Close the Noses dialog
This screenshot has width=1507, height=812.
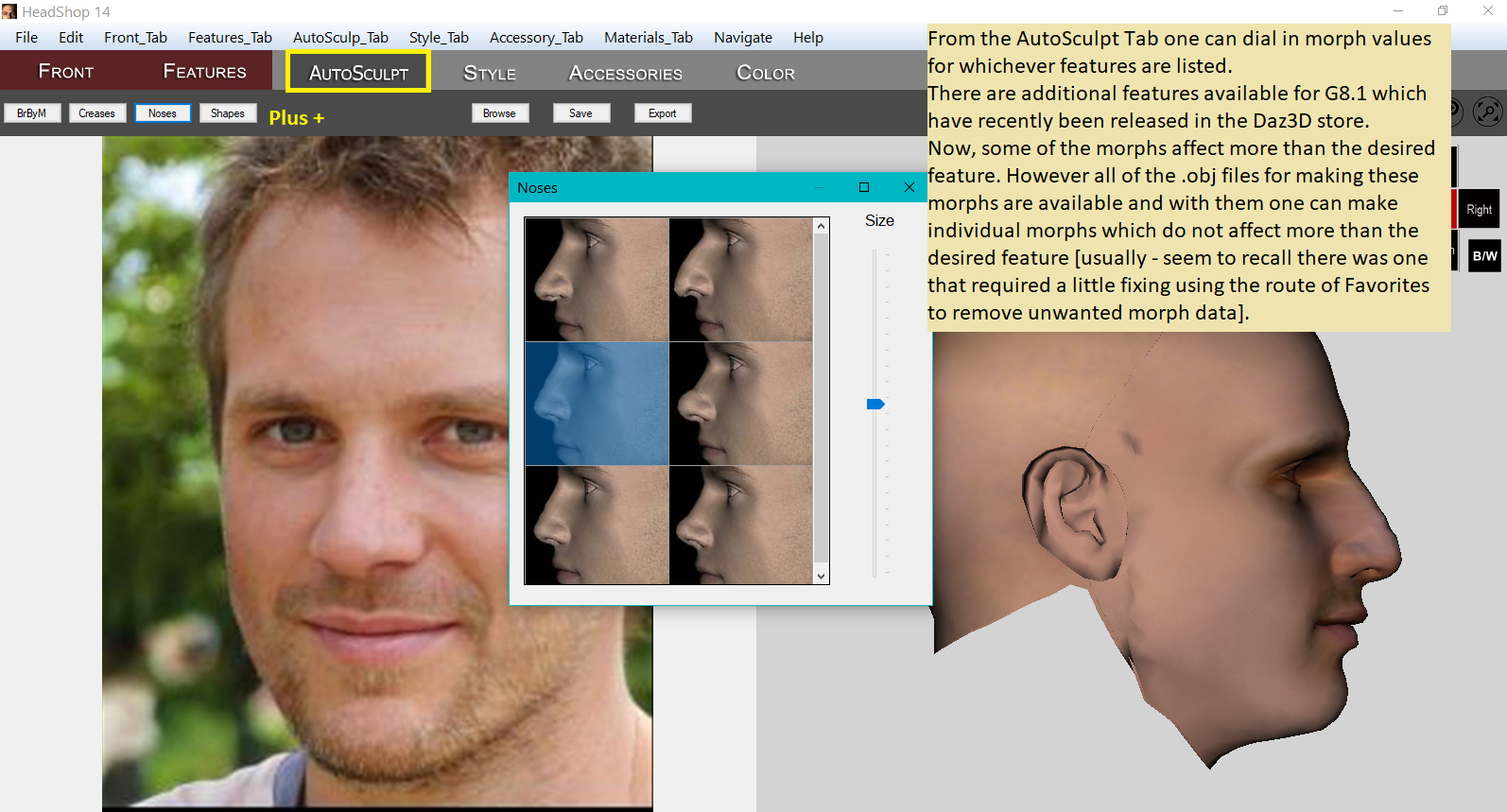[909, 187]
